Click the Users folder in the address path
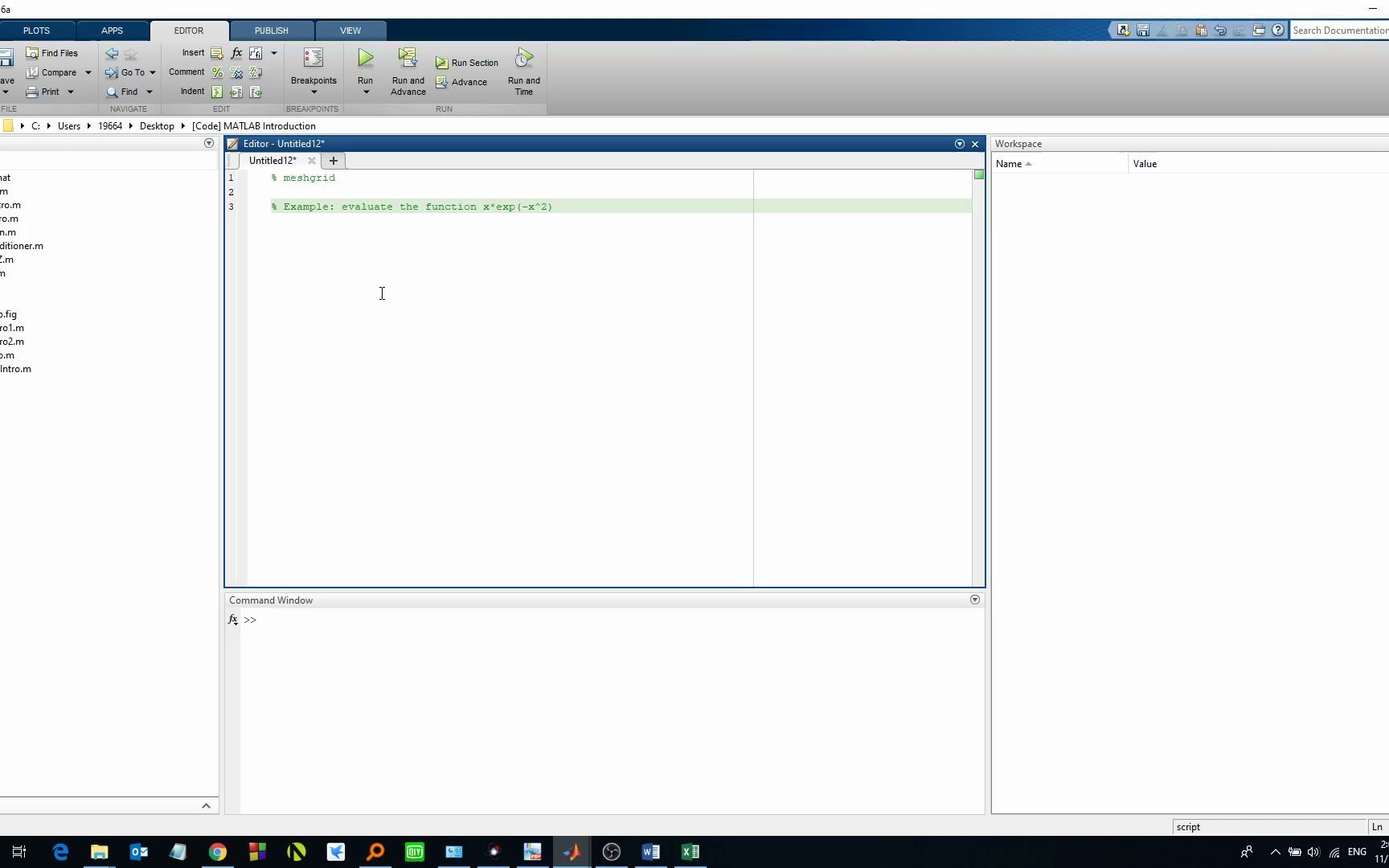 (x=69, y=126)
